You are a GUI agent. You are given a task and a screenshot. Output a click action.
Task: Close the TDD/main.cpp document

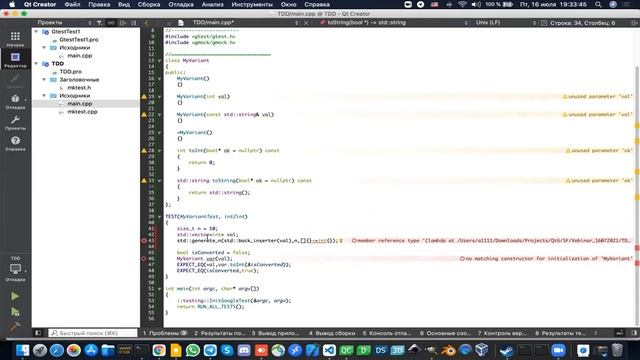(x=306, y=23)
